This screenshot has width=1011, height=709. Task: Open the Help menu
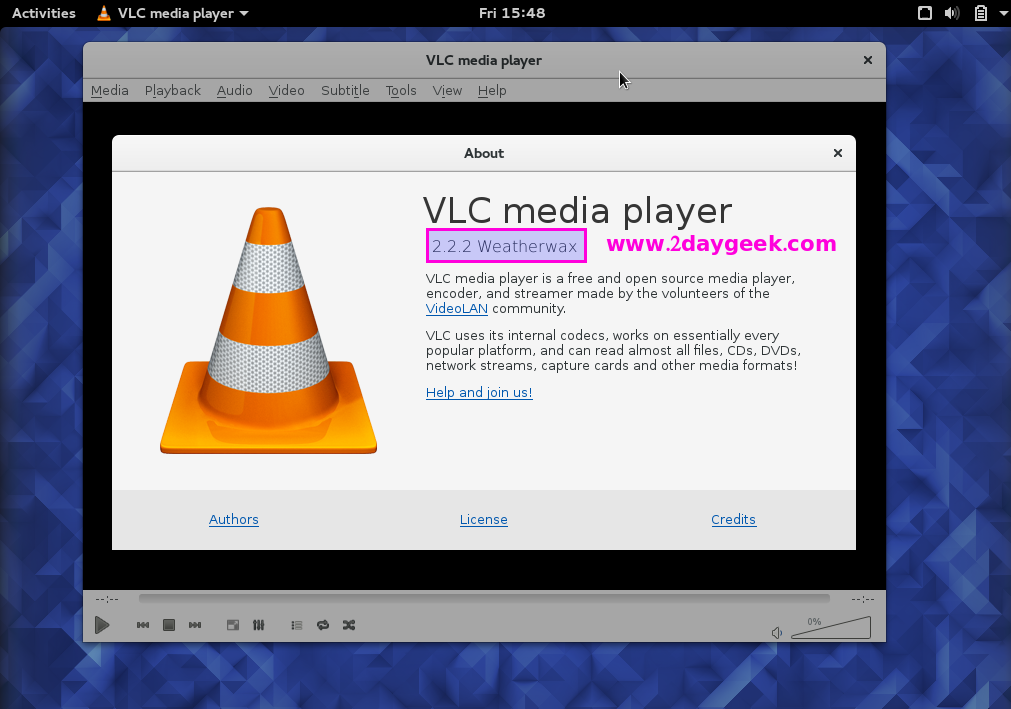click(x=492, y=91)
